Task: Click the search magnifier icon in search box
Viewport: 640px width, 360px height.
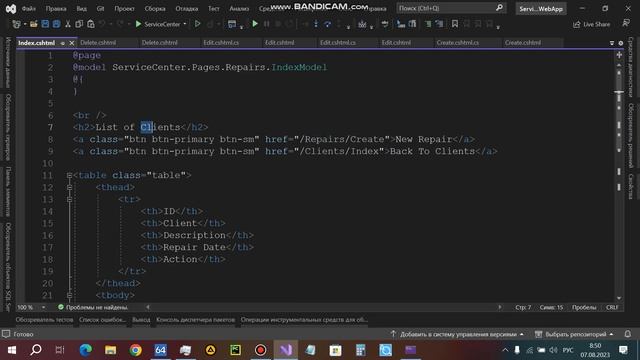Action: [499, 8]
